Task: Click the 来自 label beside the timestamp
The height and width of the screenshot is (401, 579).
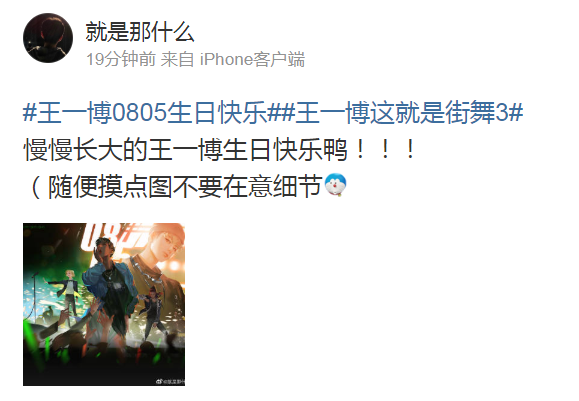Action: 177,59
